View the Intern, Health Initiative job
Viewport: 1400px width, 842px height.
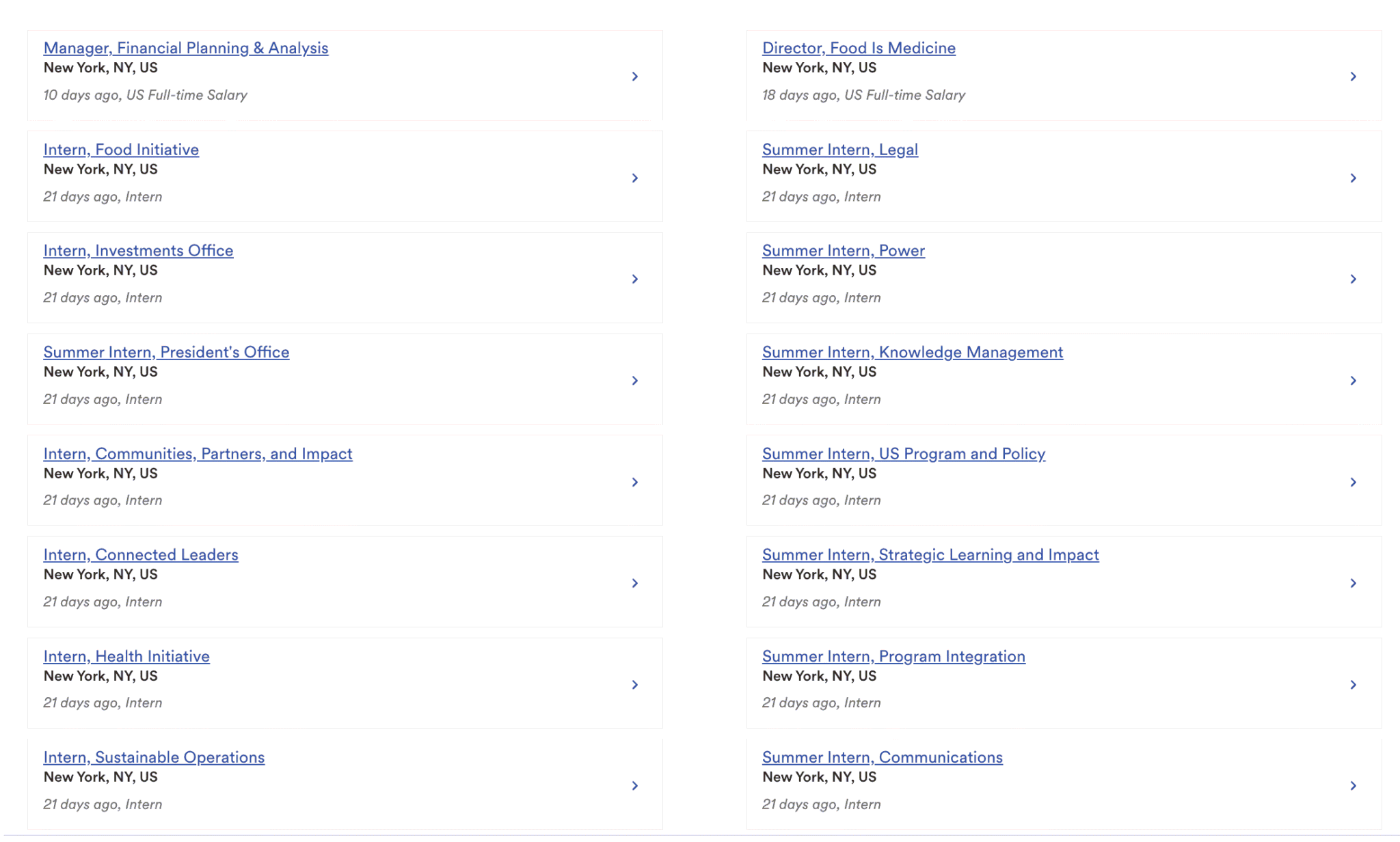126,656
